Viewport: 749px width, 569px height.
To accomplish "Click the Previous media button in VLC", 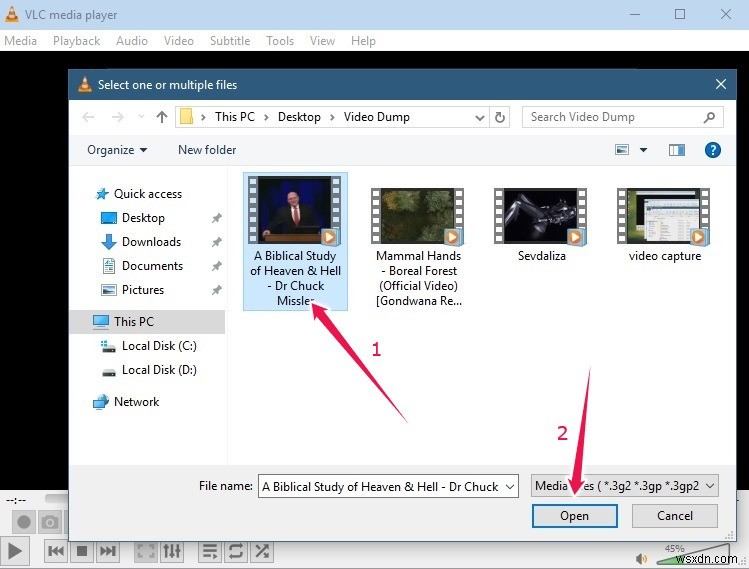I will click(x=56, y=551).
